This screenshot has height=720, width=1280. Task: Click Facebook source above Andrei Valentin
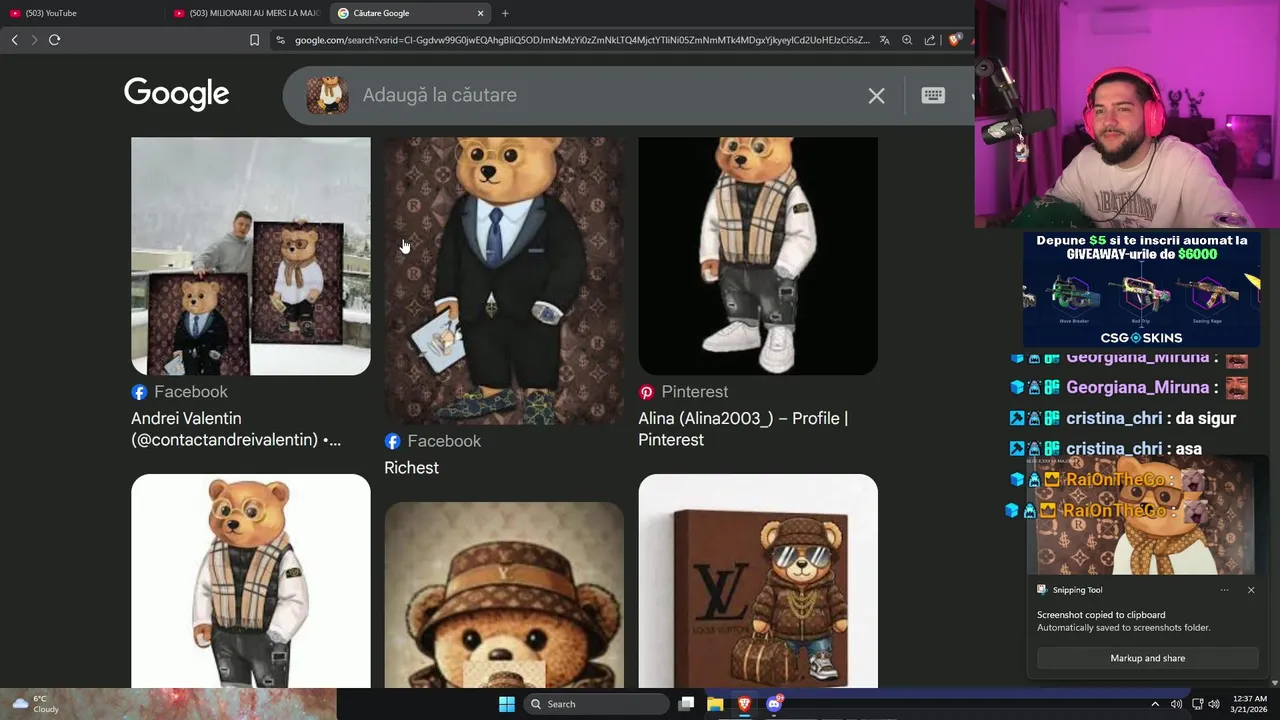tap(180, 392)
